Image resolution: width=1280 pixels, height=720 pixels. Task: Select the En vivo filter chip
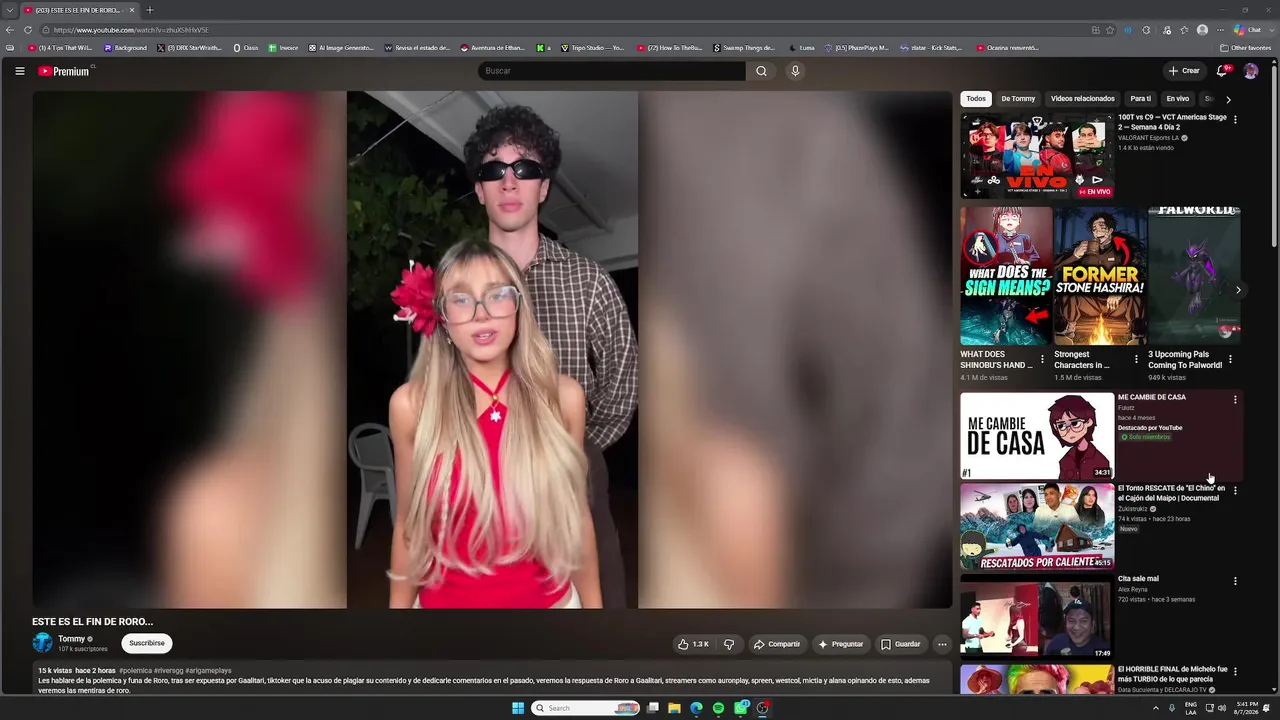coord(1178,99)
